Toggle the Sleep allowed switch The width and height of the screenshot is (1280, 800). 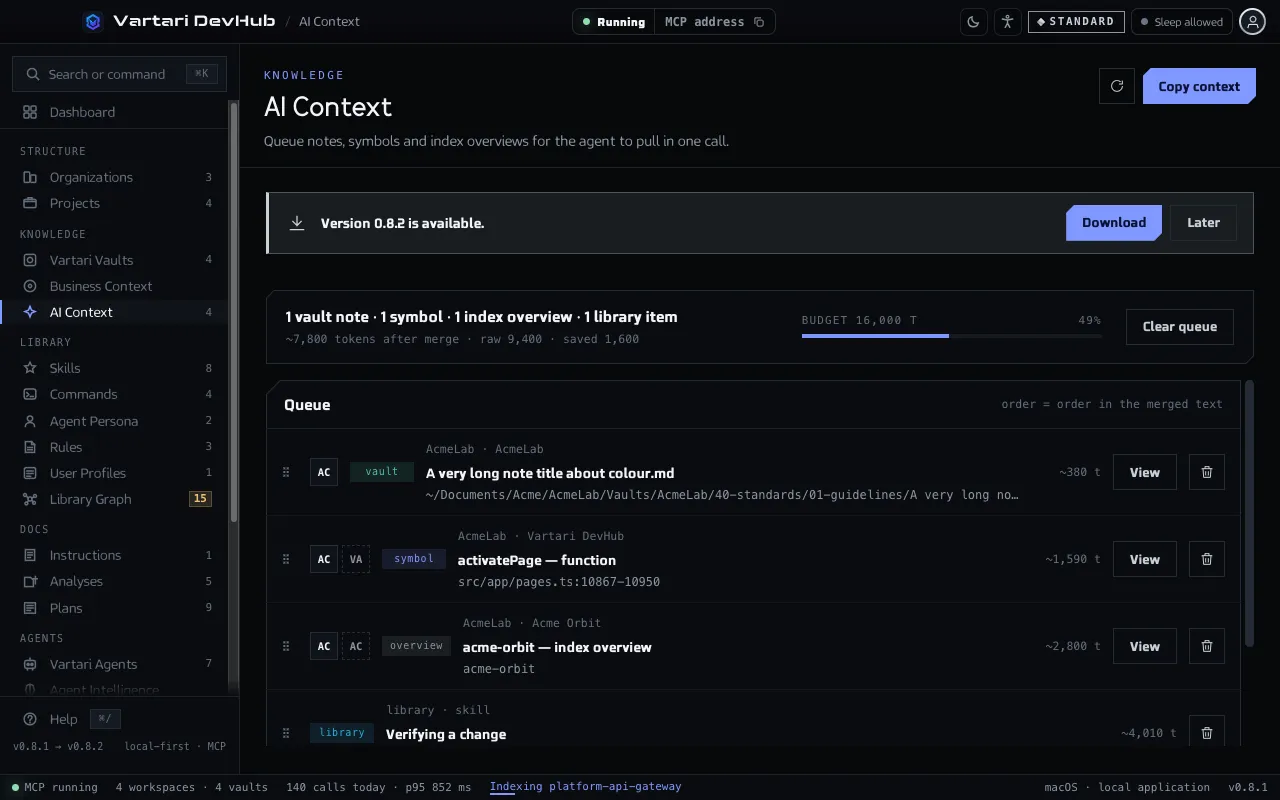[1182, 22]
